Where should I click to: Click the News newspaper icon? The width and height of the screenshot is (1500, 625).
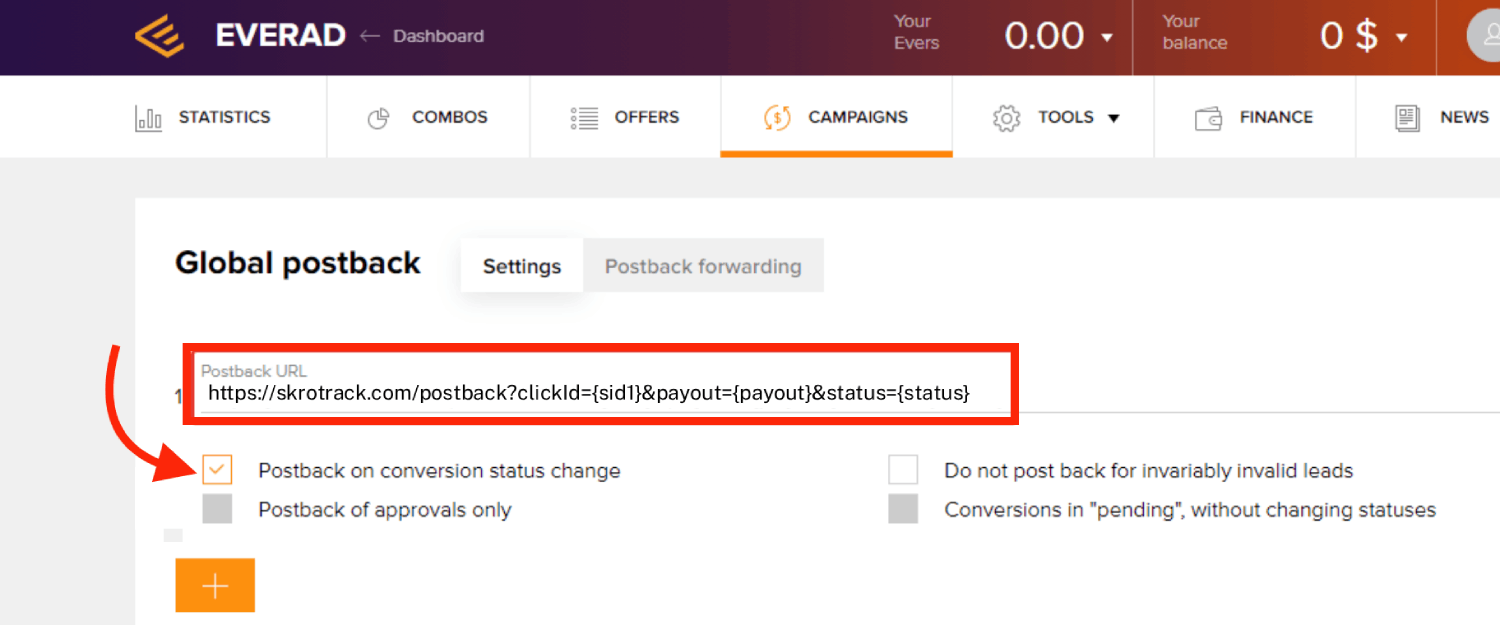[1408, 118]
